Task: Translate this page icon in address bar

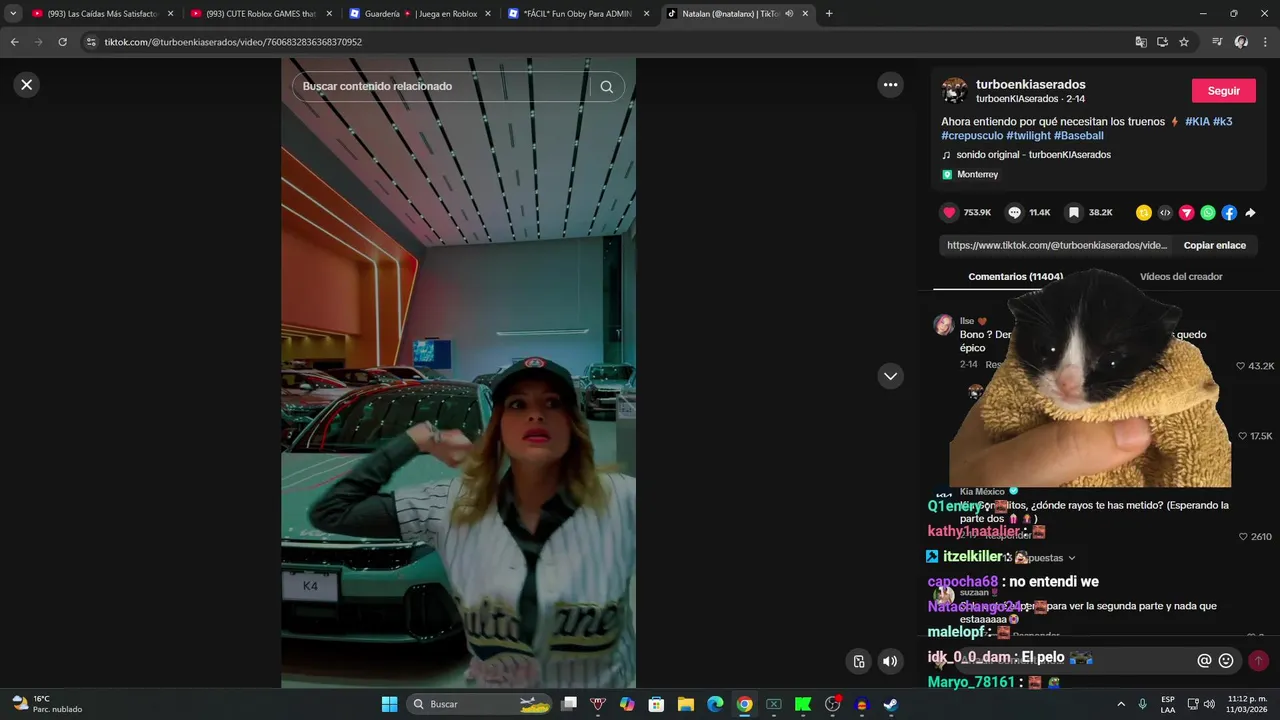Action: [1141, 42]
